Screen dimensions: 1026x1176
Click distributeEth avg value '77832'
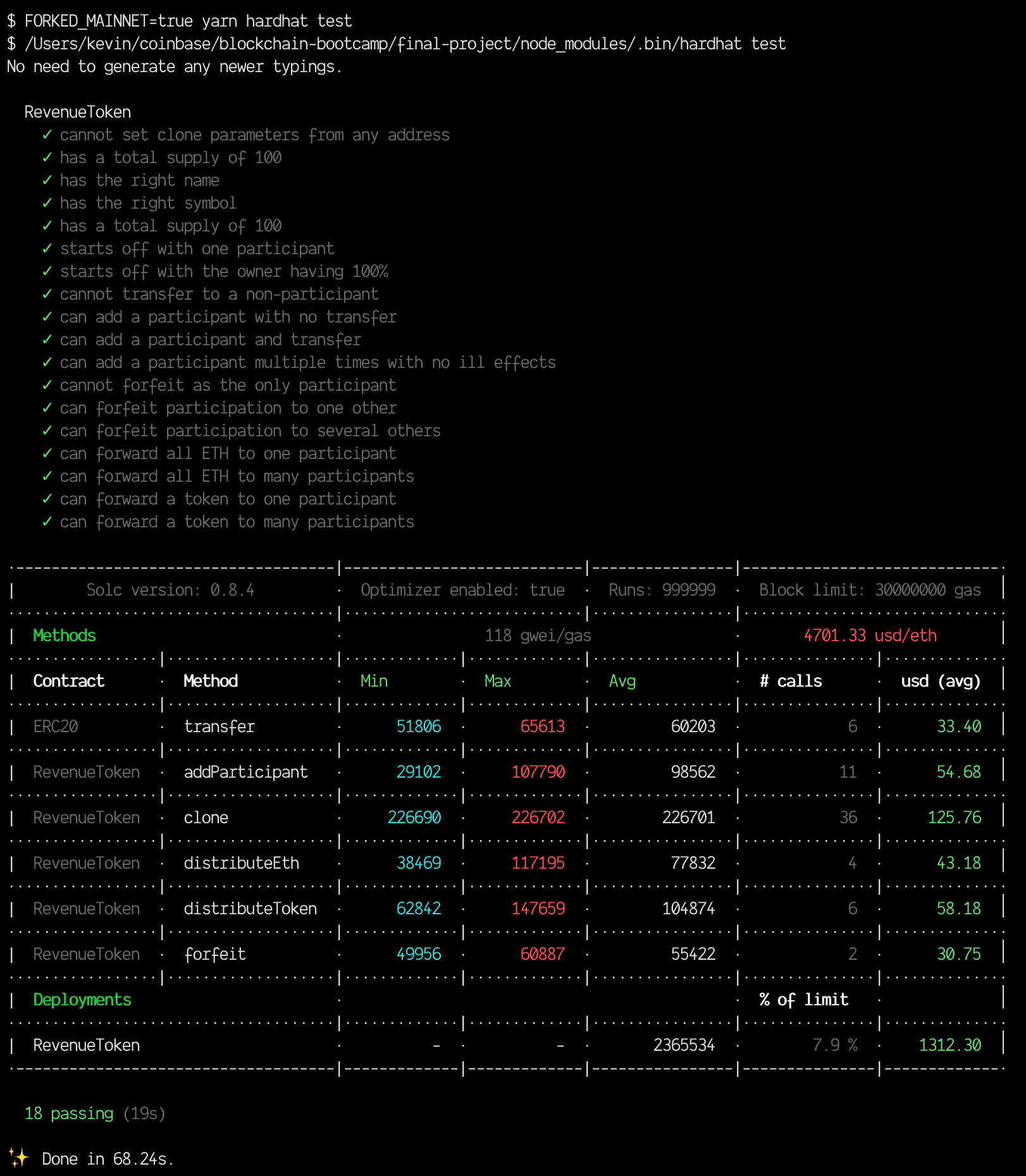click(x=693, y=863)
